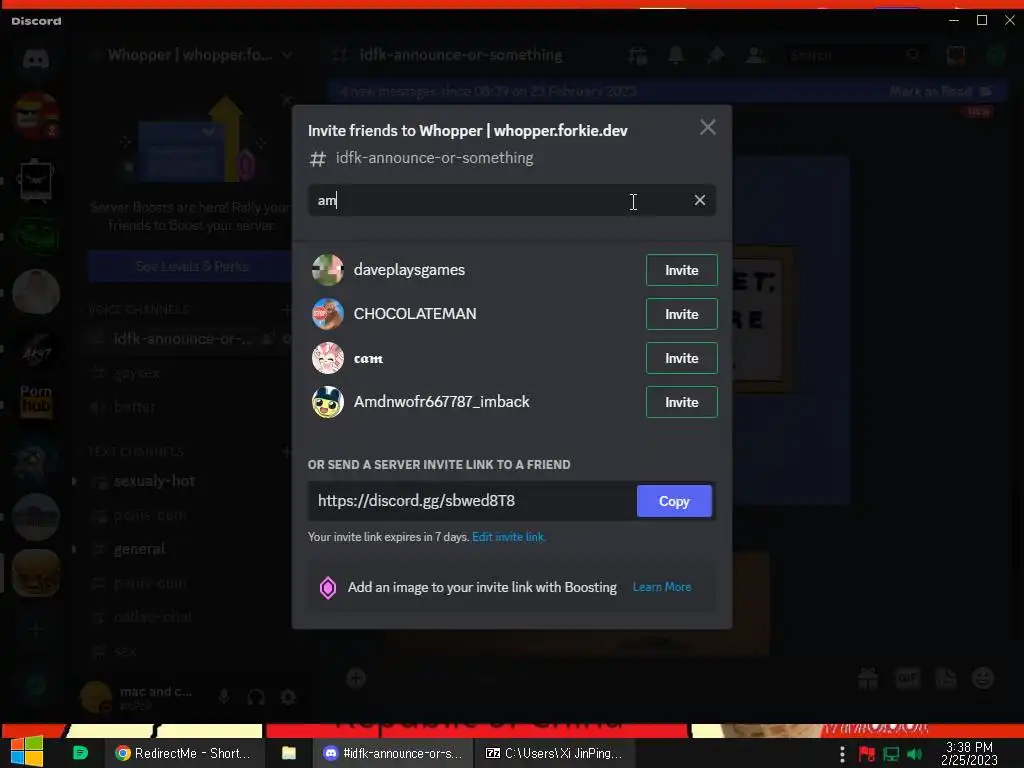
Task: Invite Amdnwofr667787_imback to the server
Action: pos(681,402)
